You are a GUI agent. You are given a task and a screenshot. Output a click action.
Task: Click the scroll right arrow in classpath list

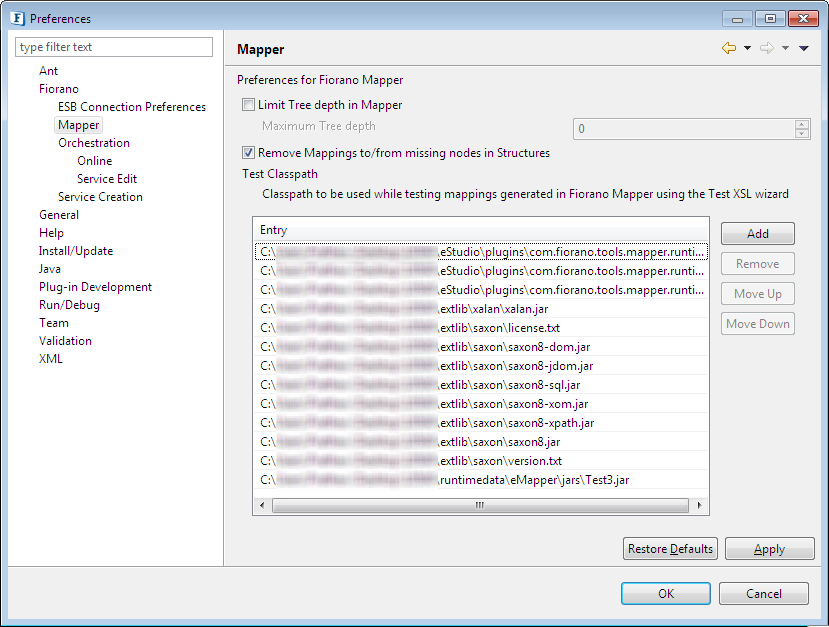tap(700, 505)
